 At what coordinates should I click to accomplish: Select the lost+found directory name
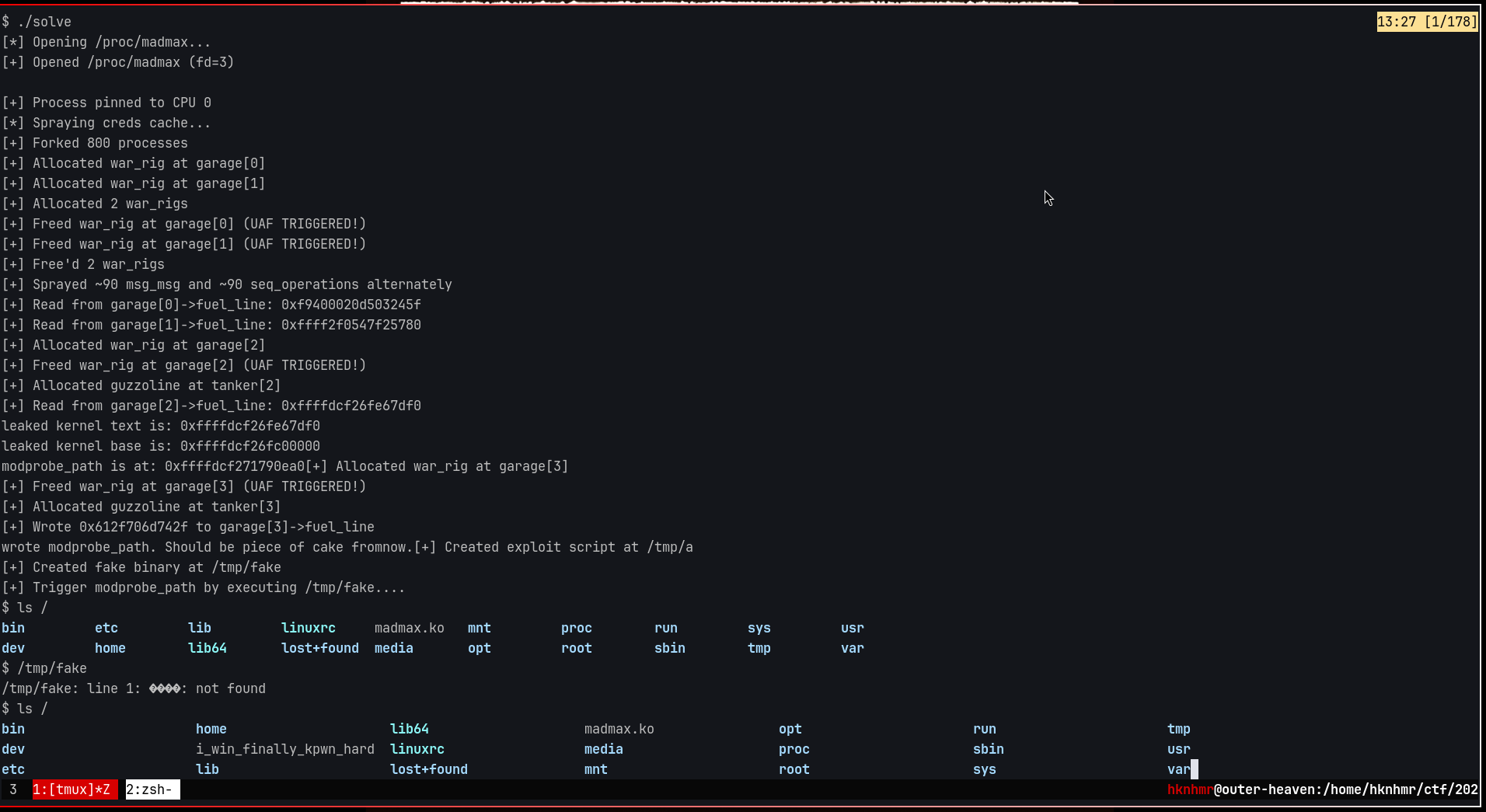click(319, 647)
